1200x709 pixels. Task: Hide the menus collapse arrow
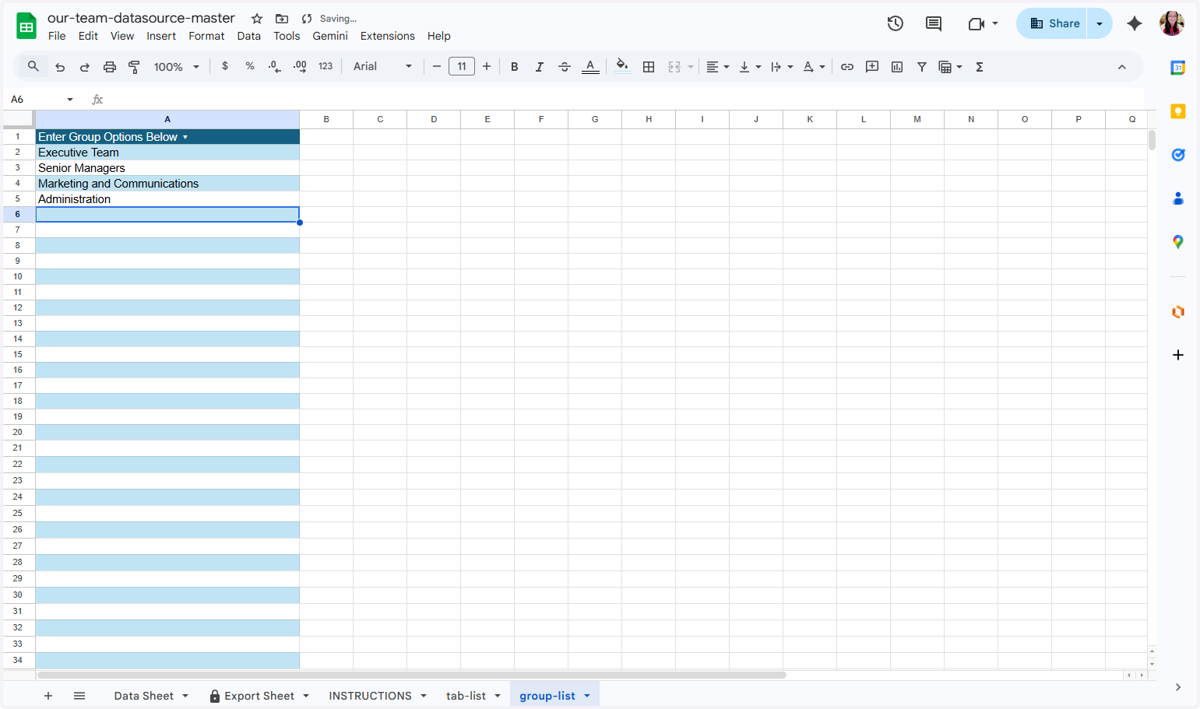(1122, 67)
